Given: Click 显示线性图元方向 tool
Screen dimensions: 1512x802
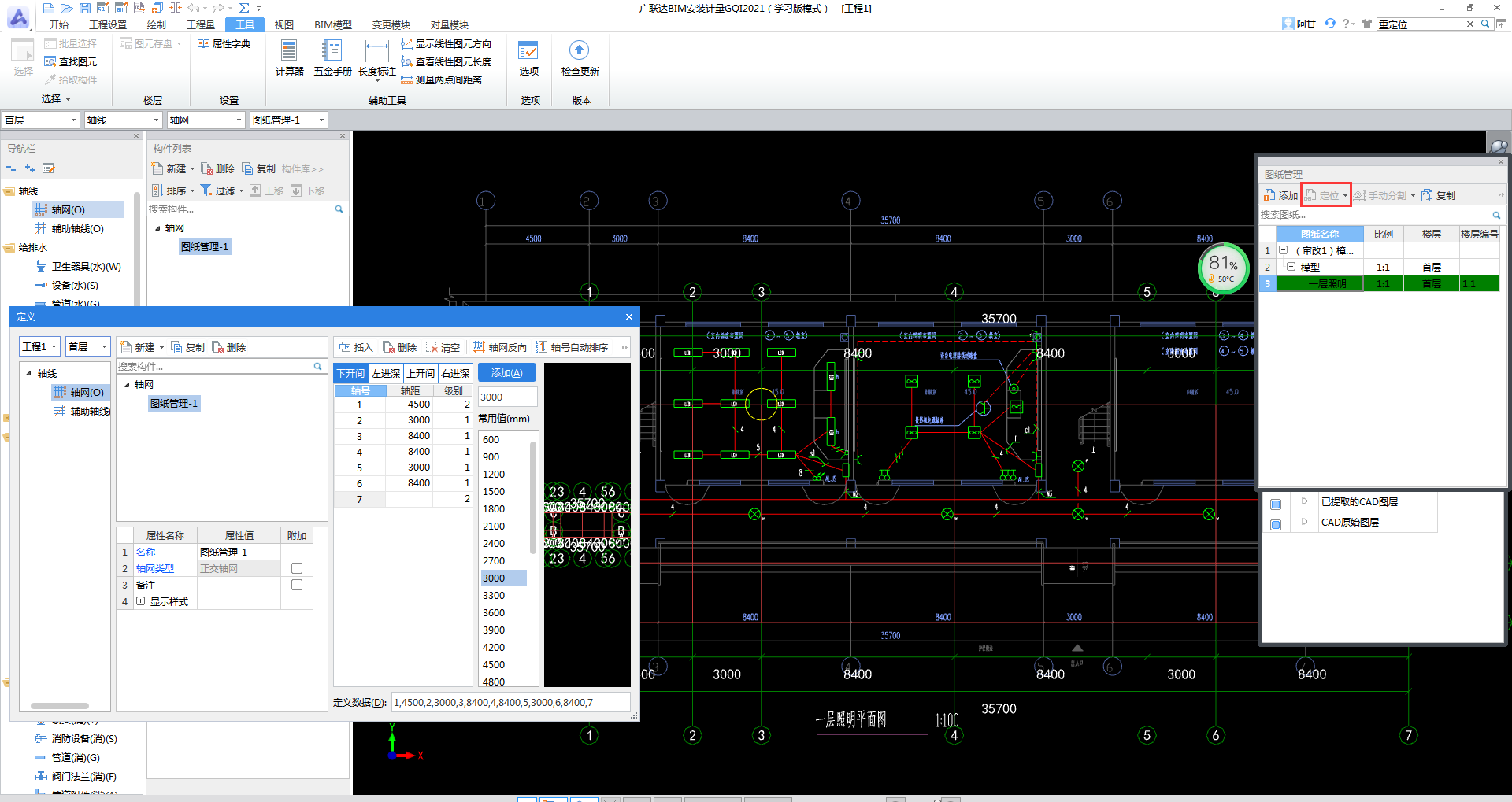Looking at the screenshot, I should pos(446,44).
